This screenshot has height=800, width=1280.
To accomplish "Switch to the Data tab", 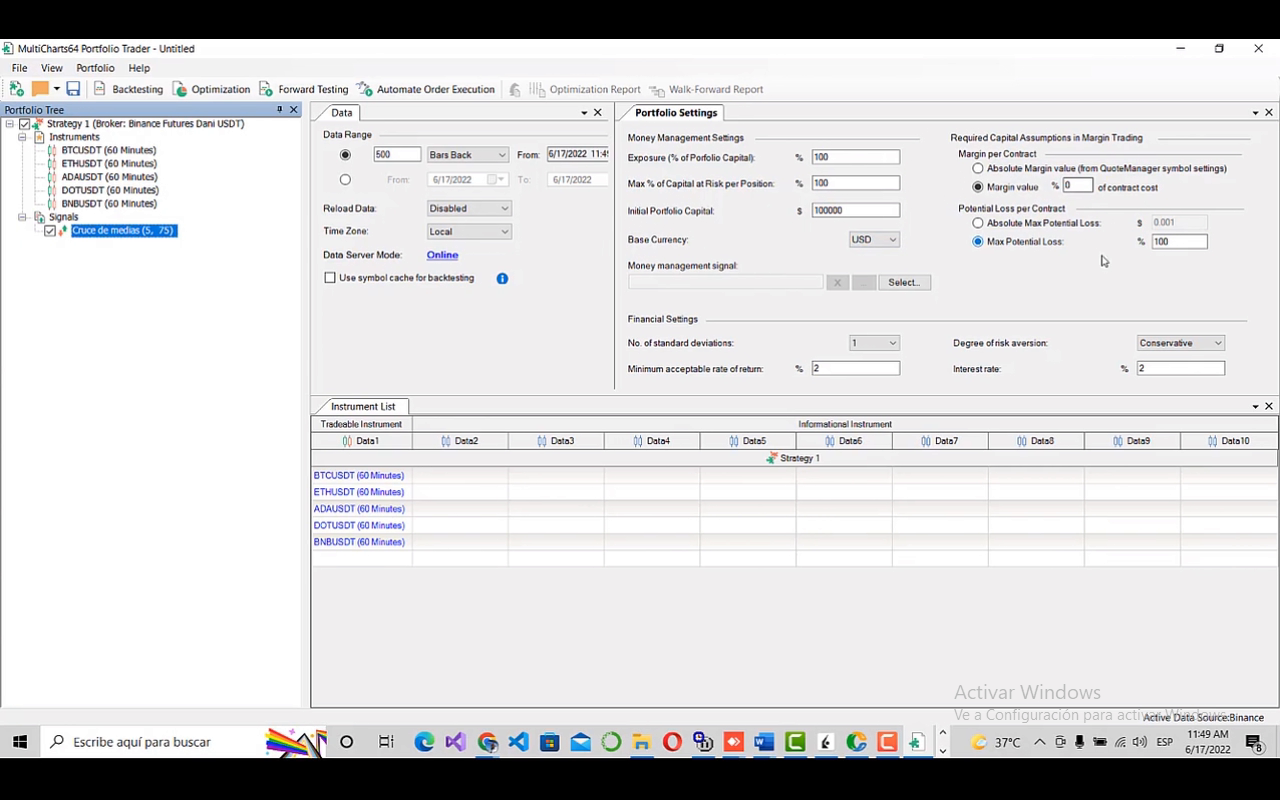I will pos(342,113).
